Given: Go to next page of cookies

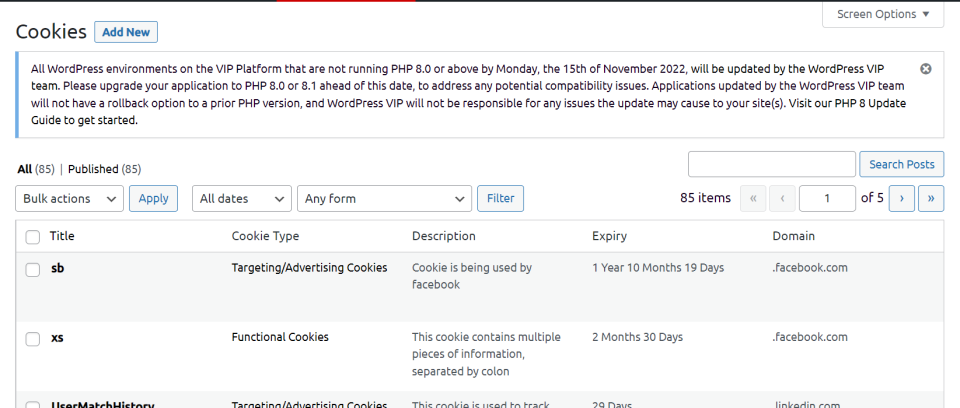Looking at the screenshot, I should click(902, 199).
